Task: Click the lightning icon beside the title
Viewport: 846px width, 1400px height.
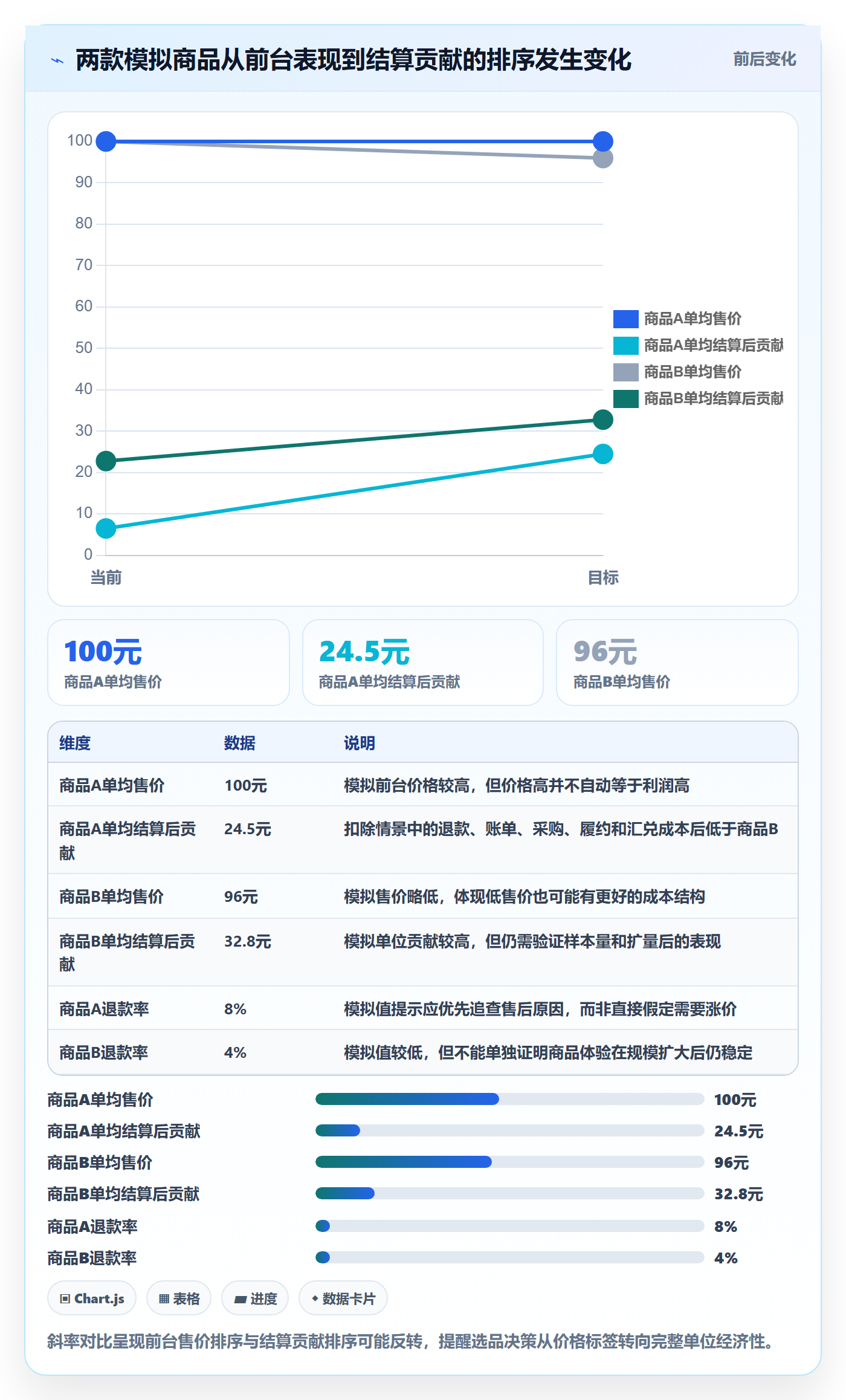Action: pos(57,60)
